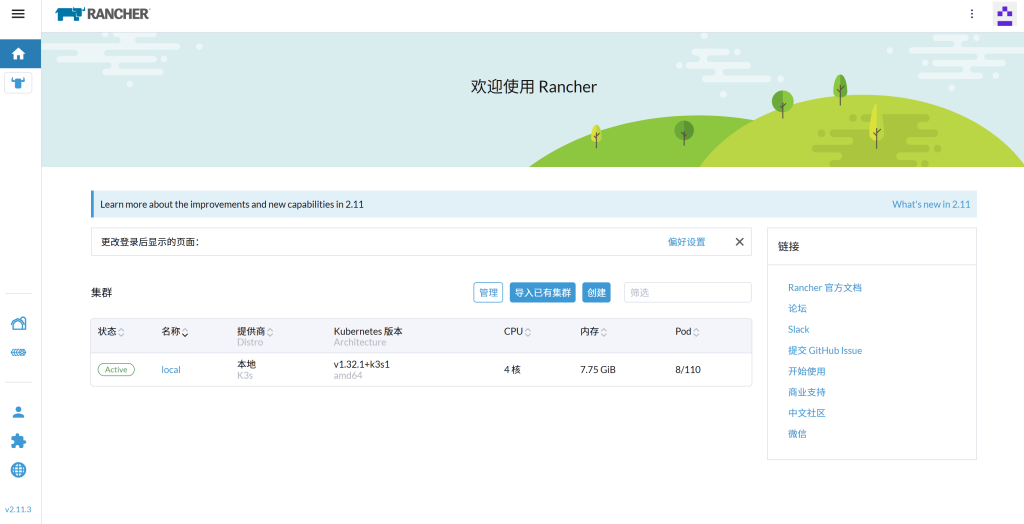Open the local cluster link
This screenshot has width=1024, height=524.
point(171,370)
